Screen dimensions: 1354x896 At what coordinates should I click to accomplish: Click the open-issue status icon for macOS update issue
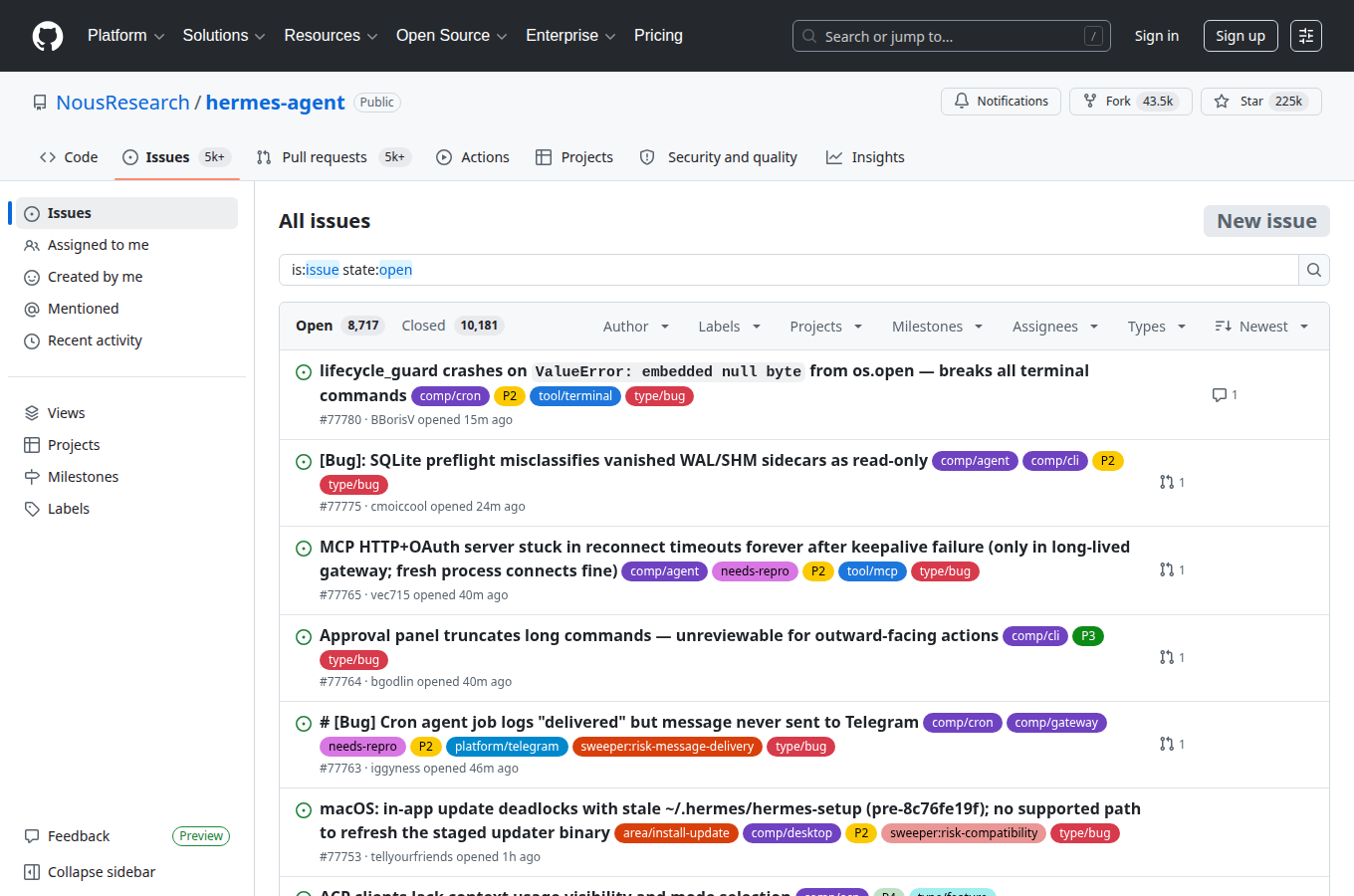[x=304, y=810]
